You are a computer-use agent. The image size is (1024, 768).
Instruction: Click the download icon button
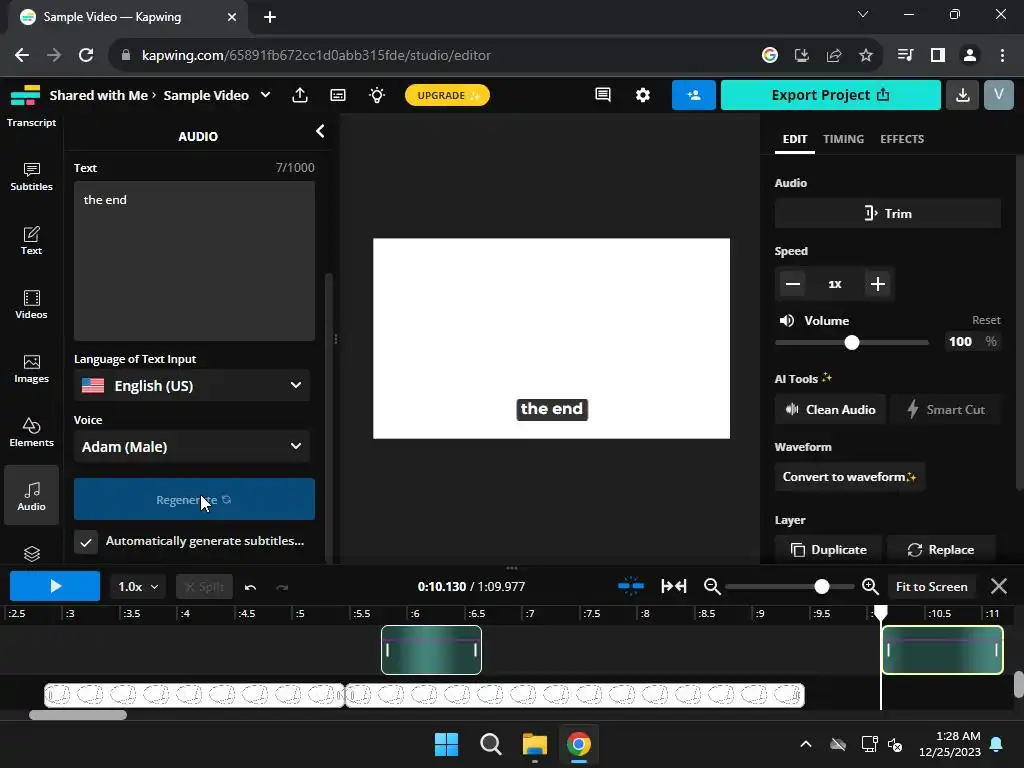[963, 95]
